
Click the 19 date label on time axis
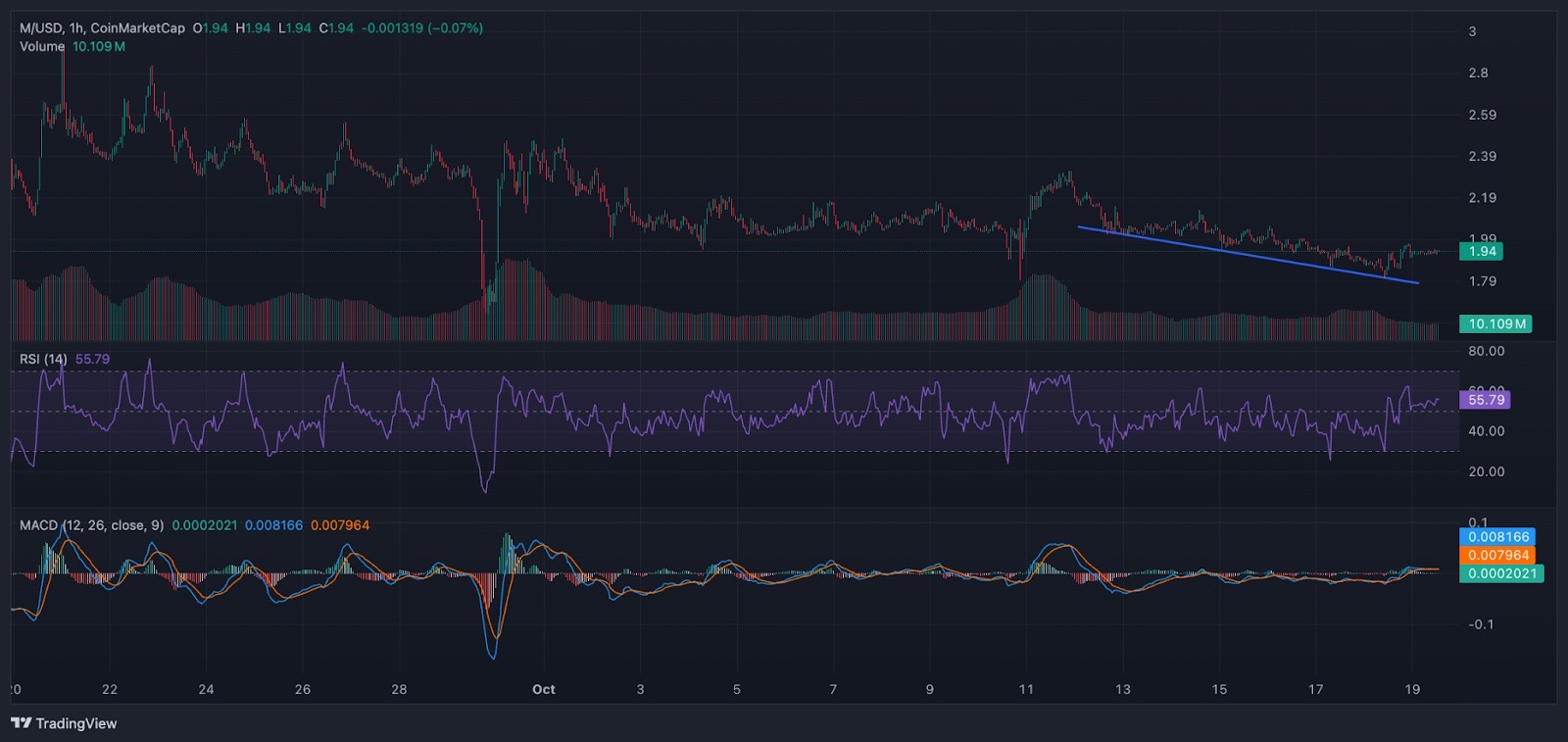click(x=1411, y=689)
